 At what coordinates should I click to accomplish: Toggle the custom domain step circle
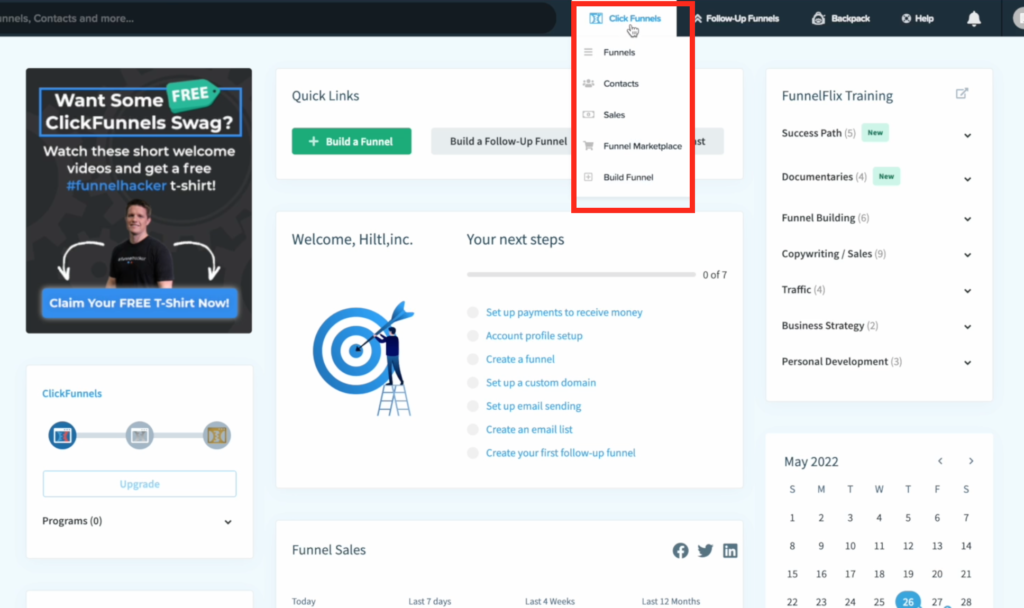point(473,383)
